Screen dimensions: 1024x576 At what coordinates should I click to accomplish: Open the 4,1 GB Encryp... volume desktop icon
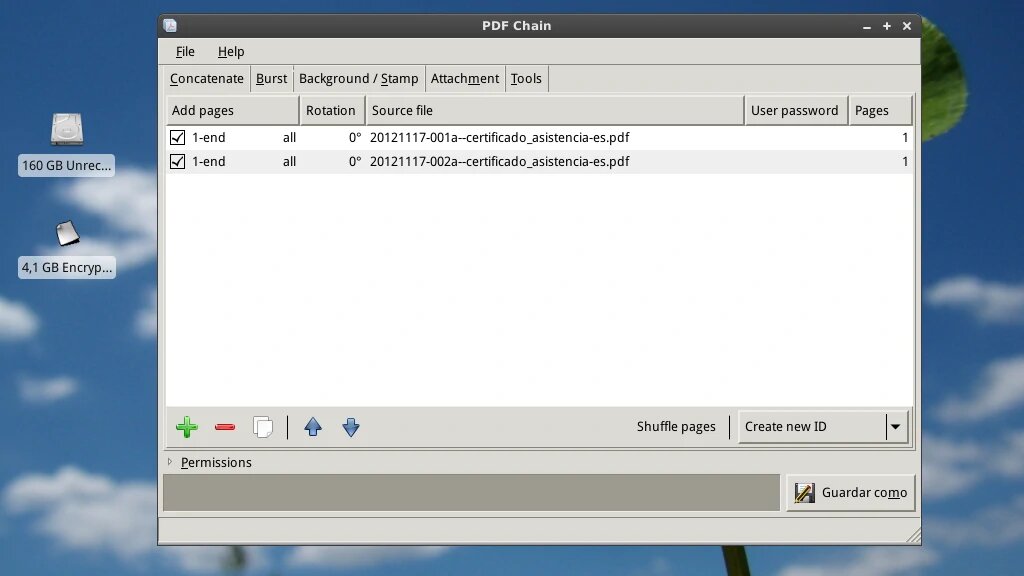coord(67,233)
